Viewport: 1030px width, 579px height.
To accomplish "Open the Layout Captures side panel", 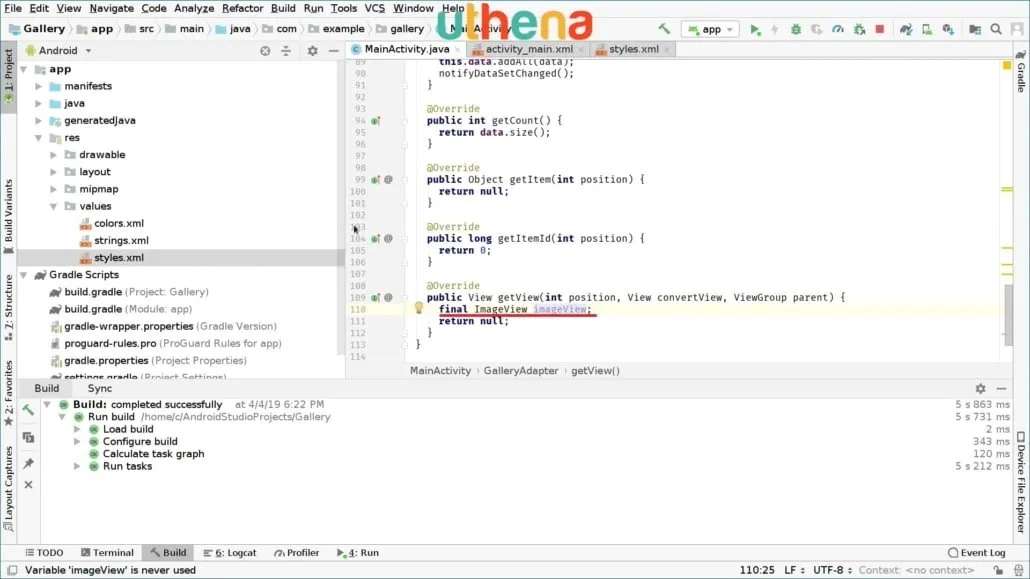I will click(x=9, y=488).
